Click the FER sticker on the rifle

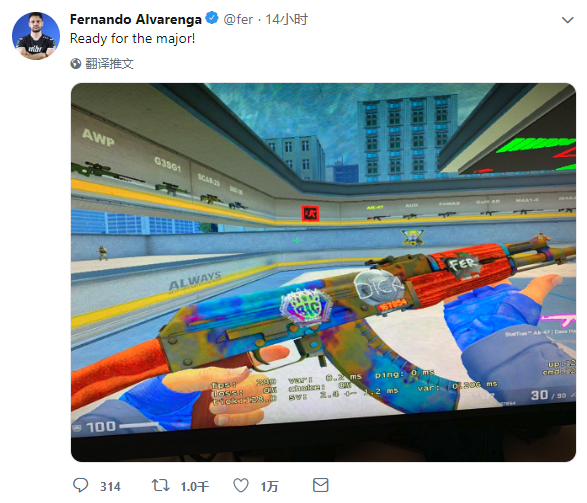[x=463, y=265]
